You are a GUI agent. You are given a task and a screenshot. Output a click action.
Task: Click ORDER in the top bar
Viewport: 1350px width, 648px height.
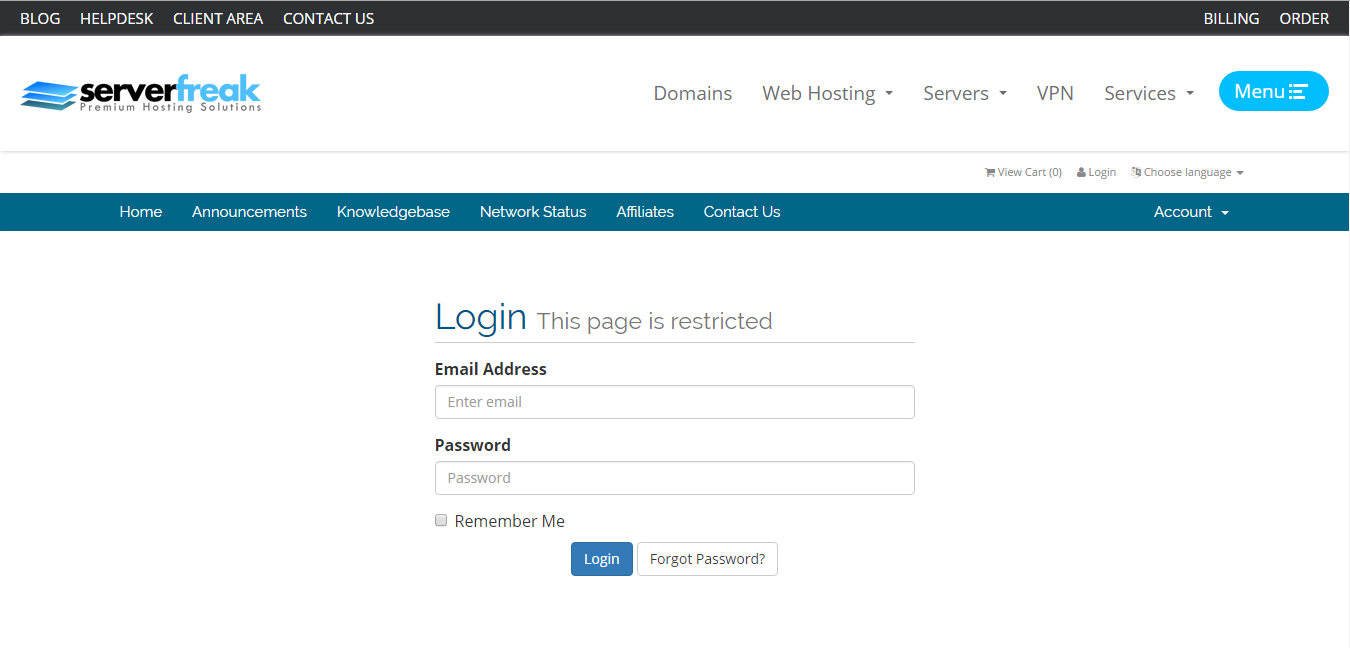click(1304, 18)
